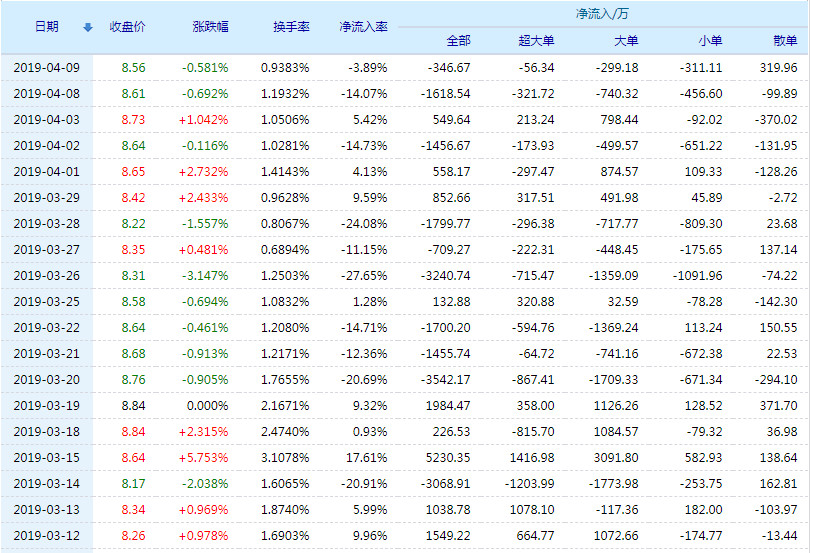
Task: Select the date cell 2019-03-15
Action: [47, 458]
